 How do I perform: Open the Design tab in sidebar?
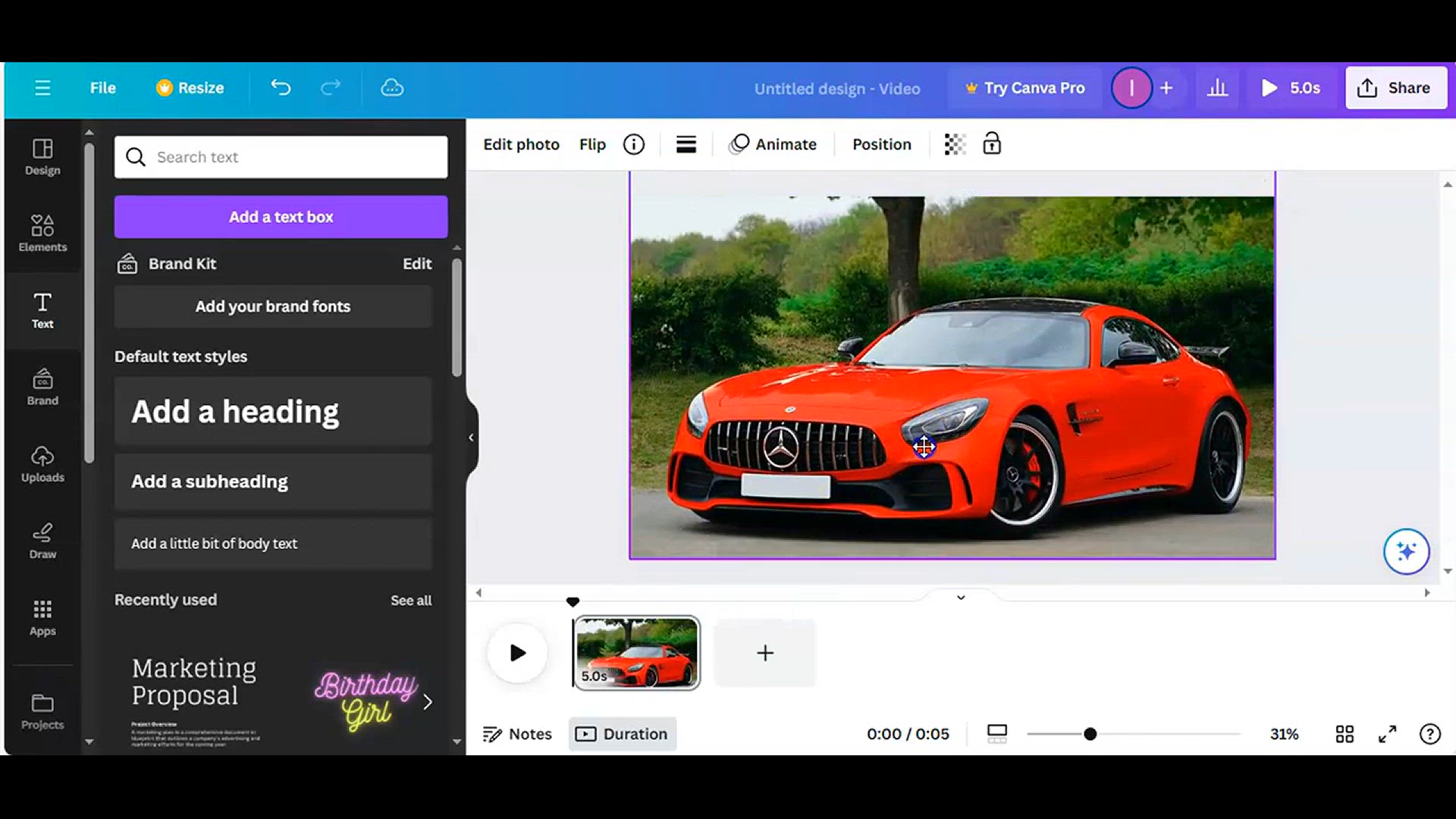point(42,157)
